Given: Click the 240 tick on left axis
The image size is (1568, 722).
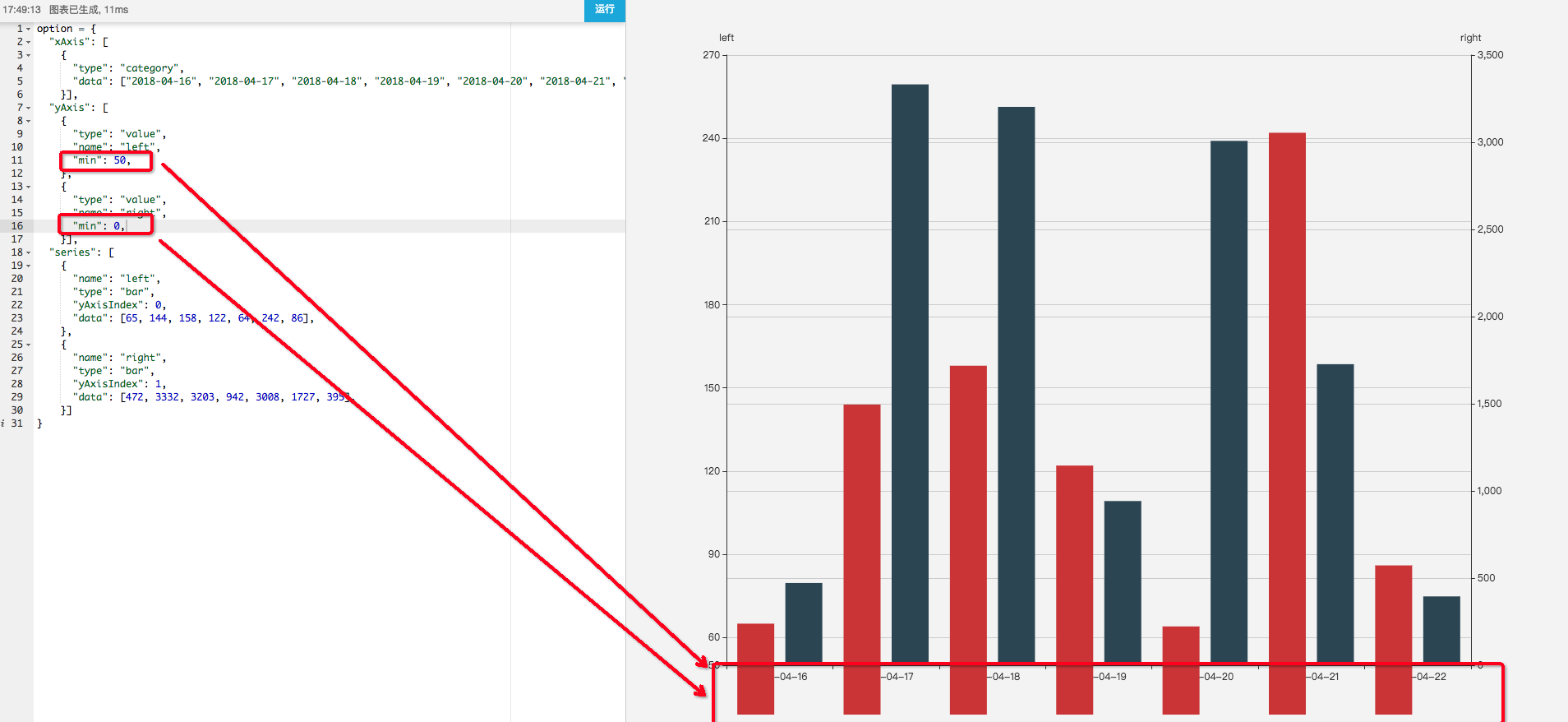Looking at the screenshot, I should tap(711, 138).
